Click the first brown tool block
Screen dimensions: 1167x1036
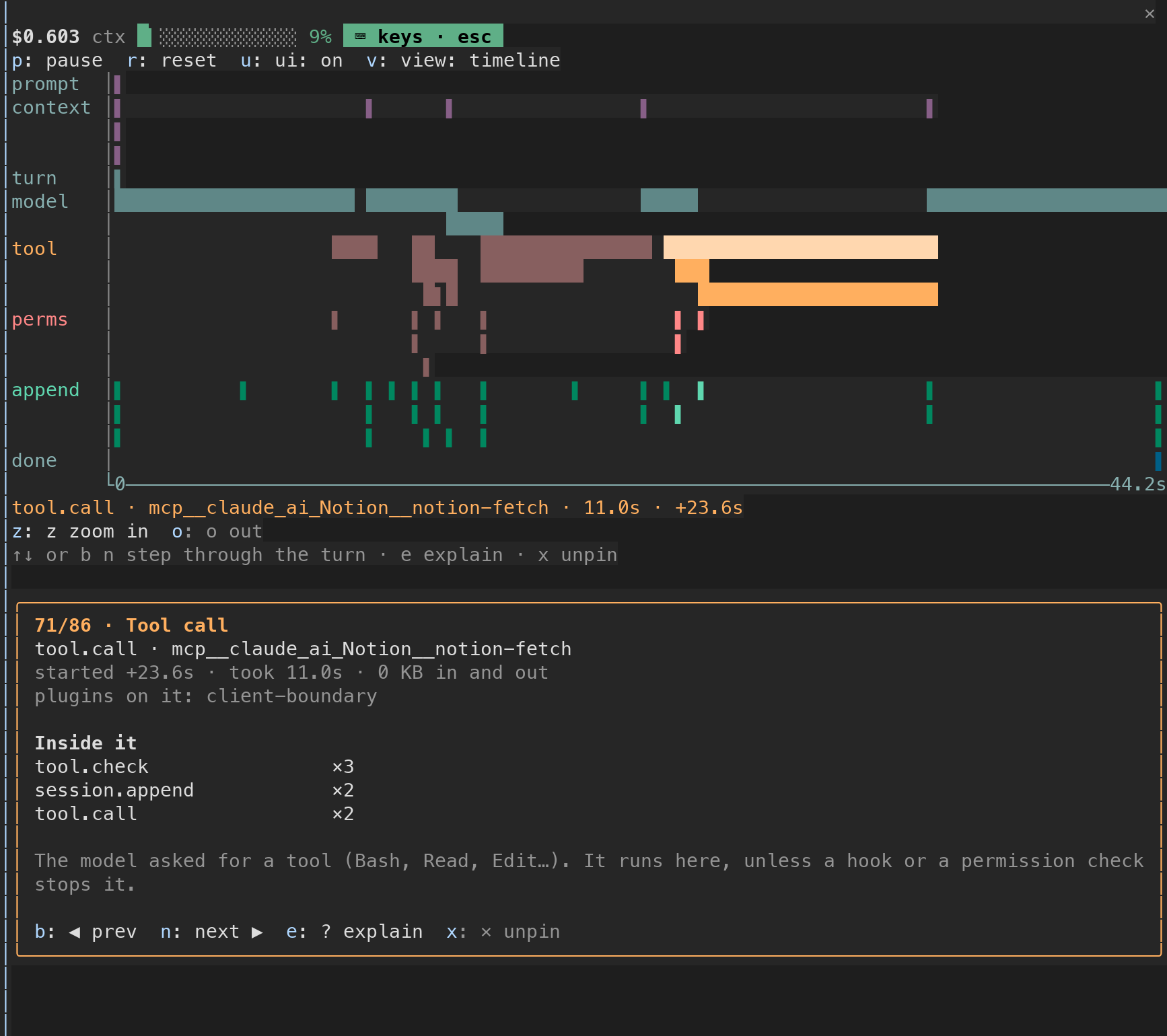point(355,247)
